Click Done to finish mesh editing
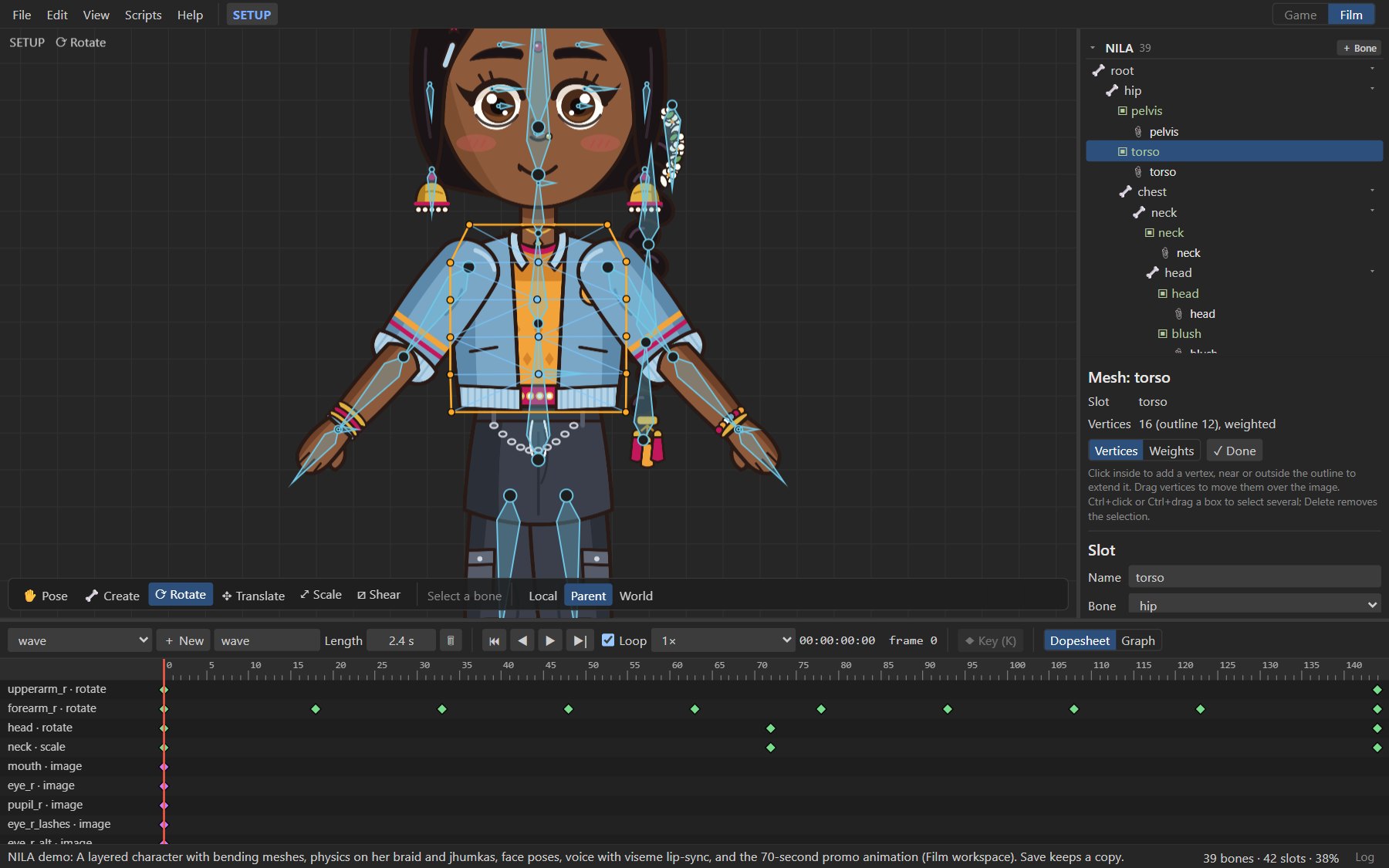The height and width of the screenshot is (868, 1389). coord(1235,451)
